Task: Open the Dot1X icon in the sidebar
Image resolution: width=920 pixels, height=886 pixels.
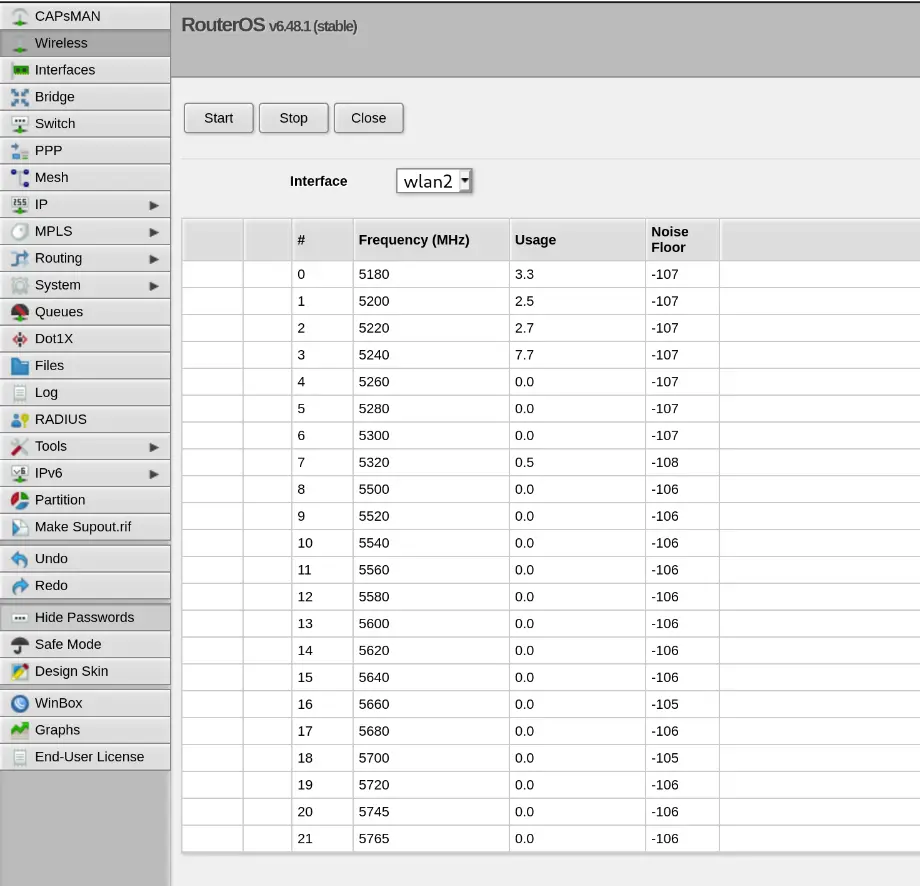Action: tap(20, 339)
